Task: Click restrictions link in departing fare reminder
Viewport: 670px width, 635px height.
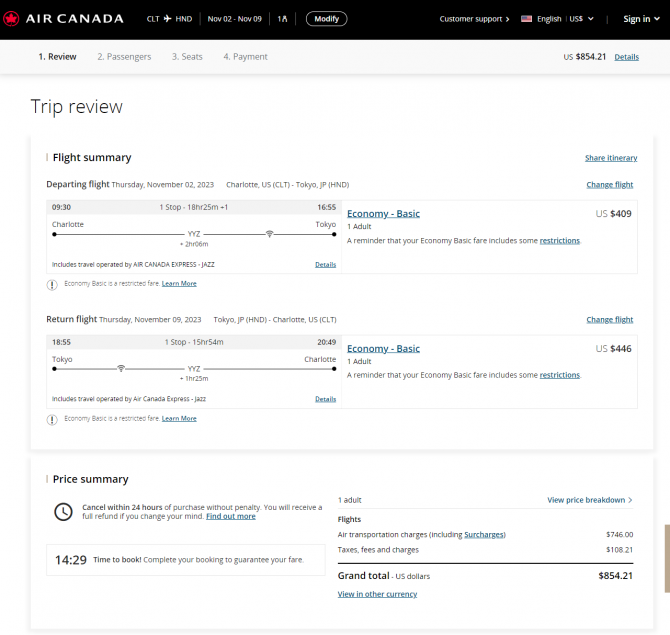Action: tap(560, 241)
